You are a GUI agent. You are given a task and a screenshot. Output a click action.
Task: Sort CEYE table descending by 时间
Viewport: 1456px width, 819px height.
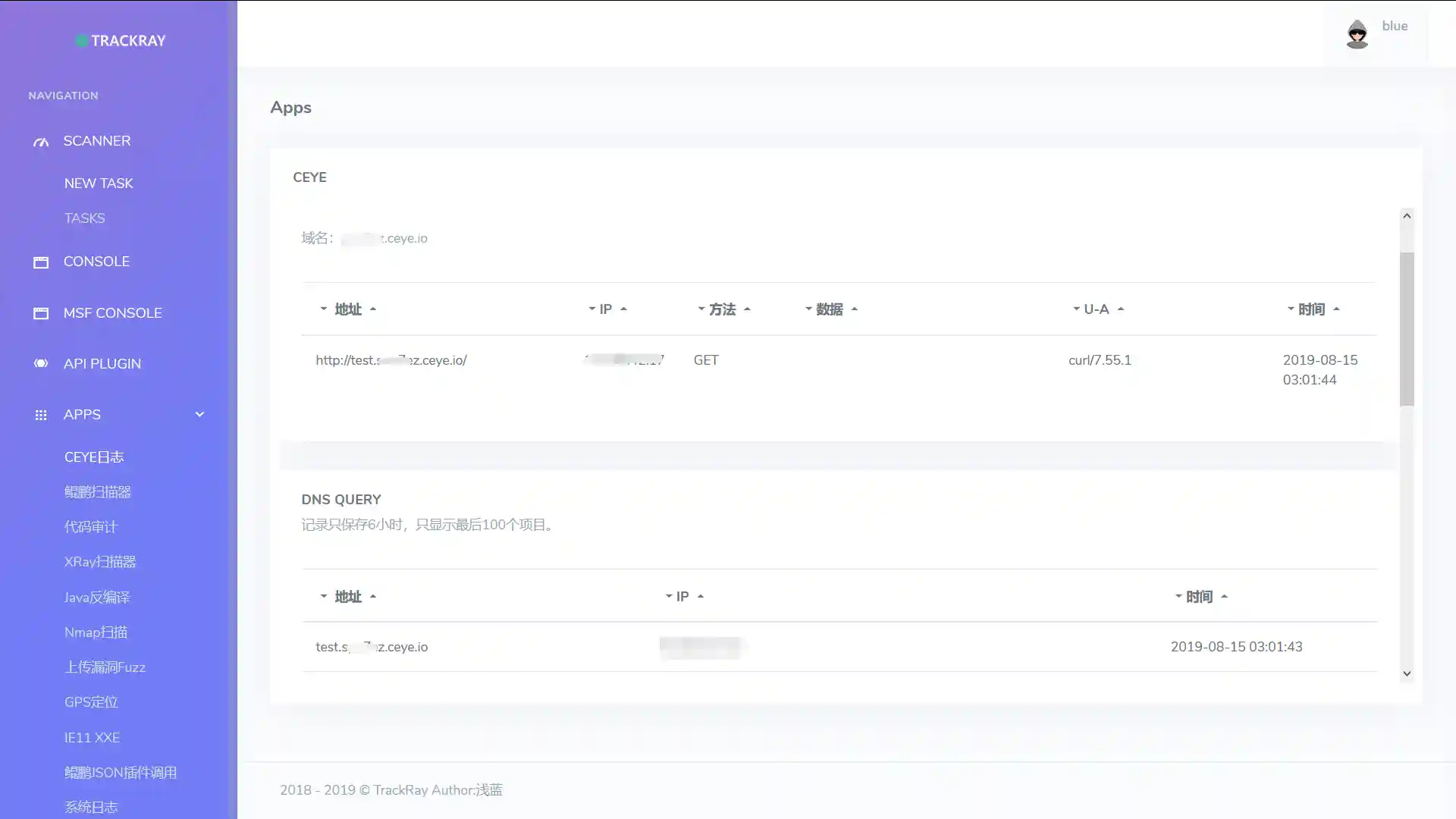1291,309
